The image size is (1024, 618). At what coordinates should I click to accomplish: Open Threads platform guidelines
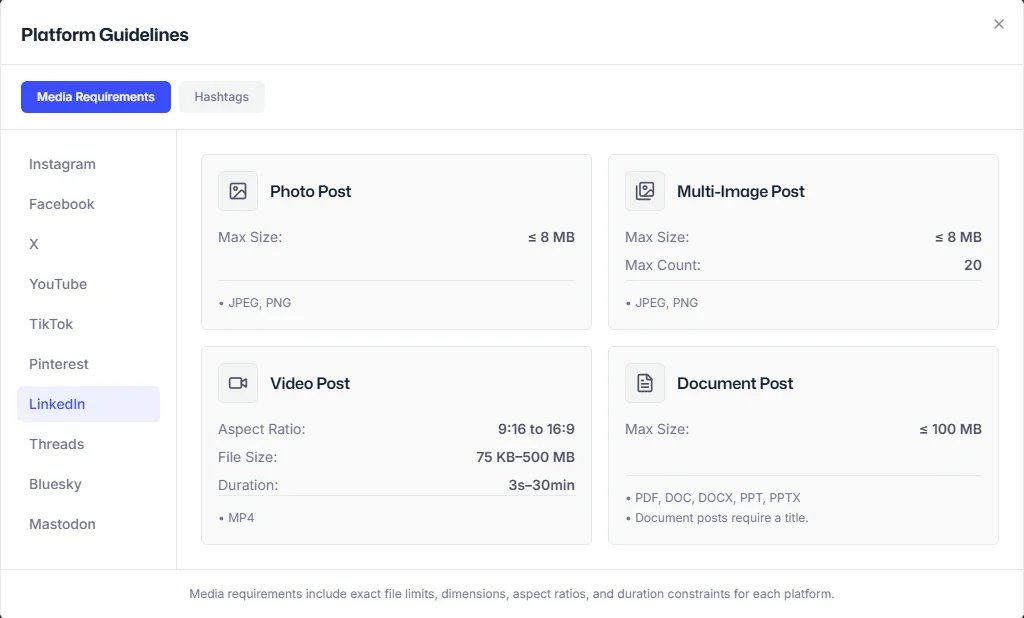tap(89, 444)
